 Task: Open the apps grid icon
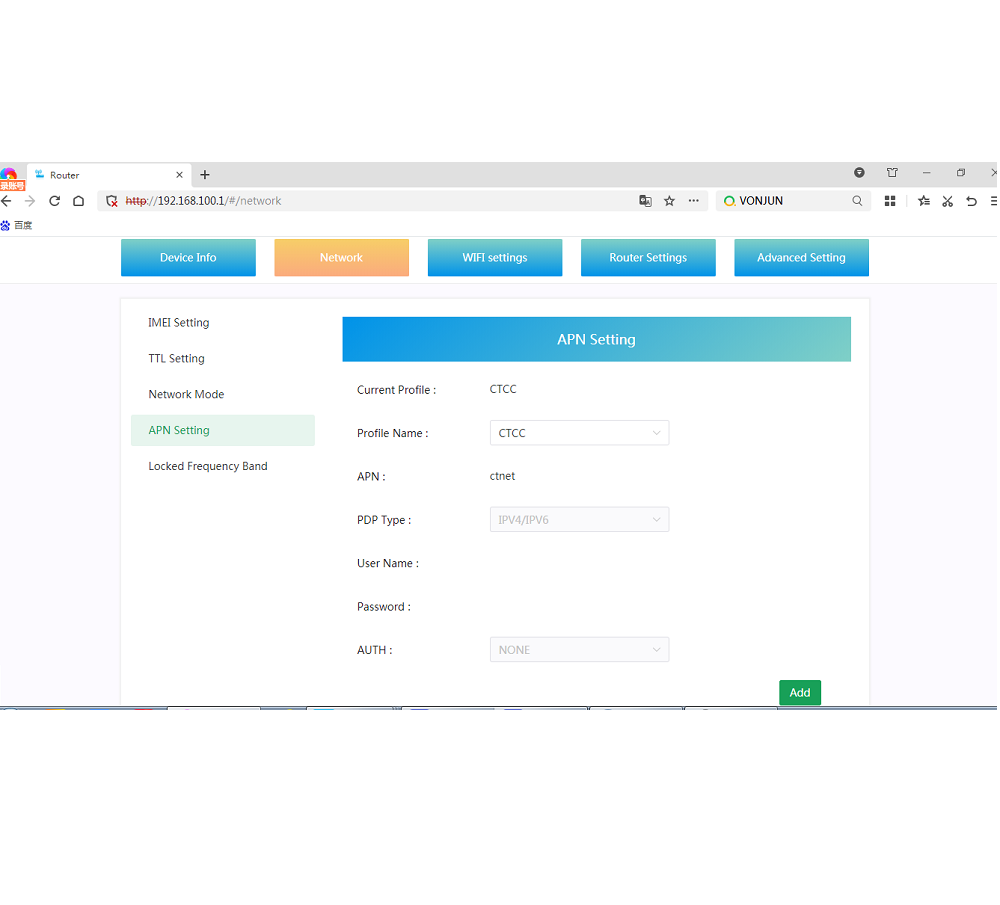[890, 201]
